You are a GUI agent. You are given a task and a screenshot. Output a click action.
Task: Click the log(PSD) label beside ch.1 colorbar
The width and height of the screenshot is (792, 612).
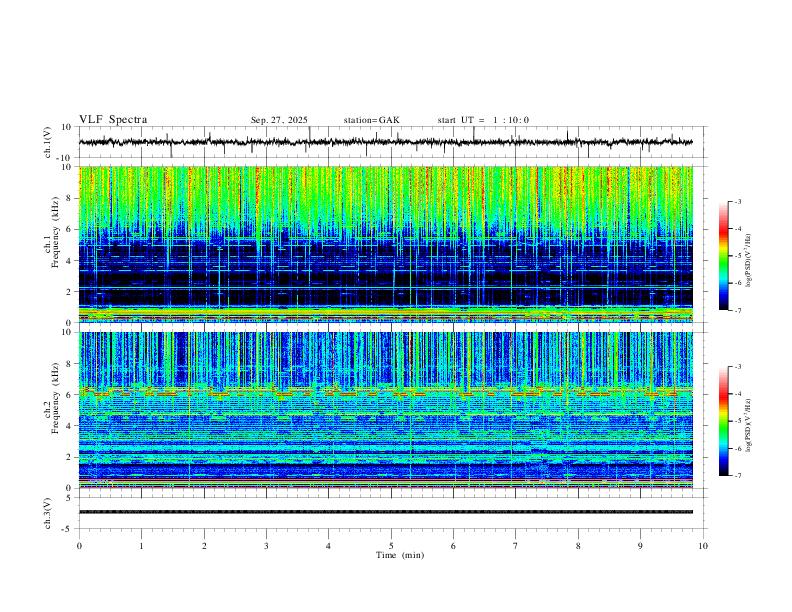pyautogui.click(x=749, y=261)
